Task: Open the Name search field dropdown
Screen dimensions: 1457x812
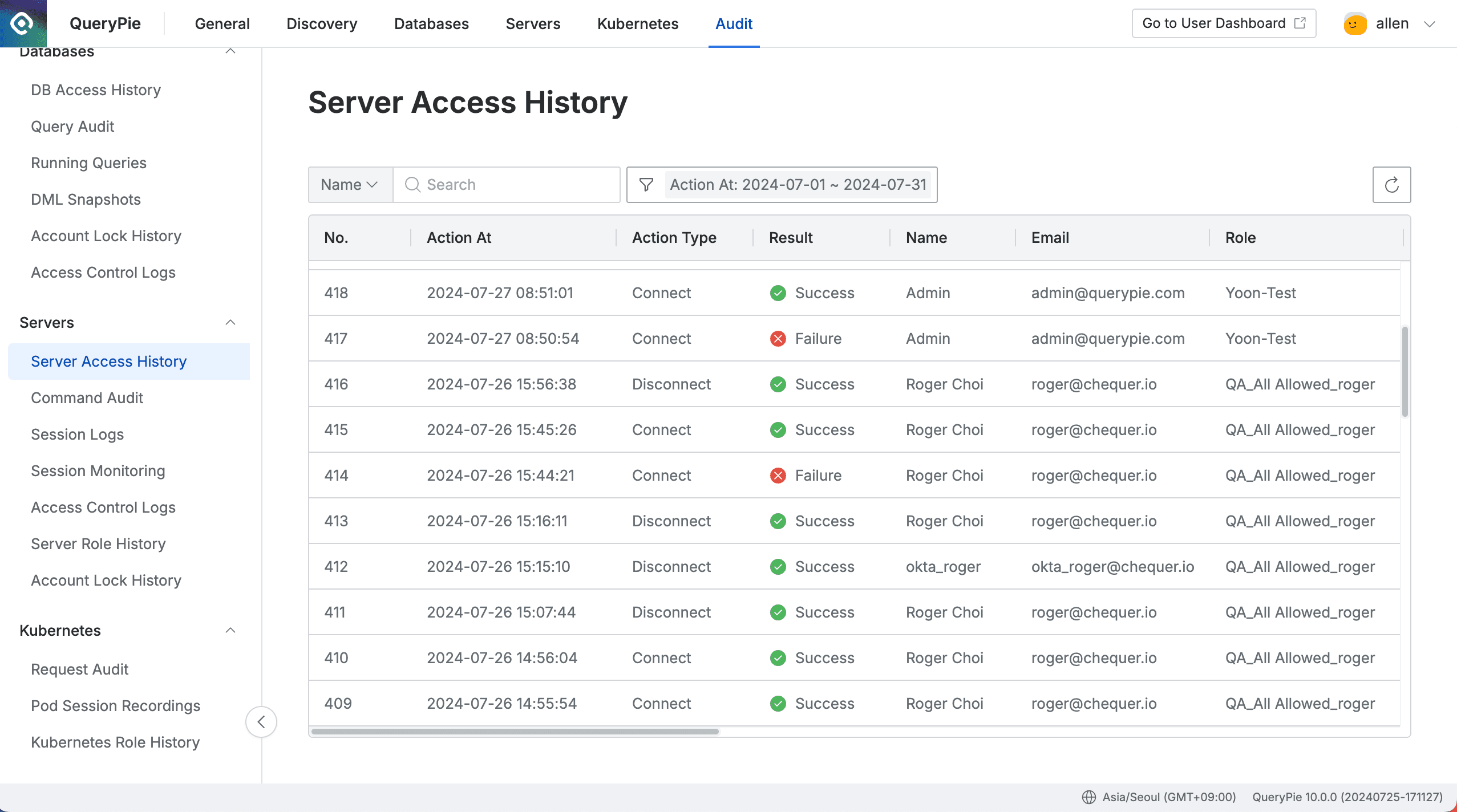Action: coord(350,184)
